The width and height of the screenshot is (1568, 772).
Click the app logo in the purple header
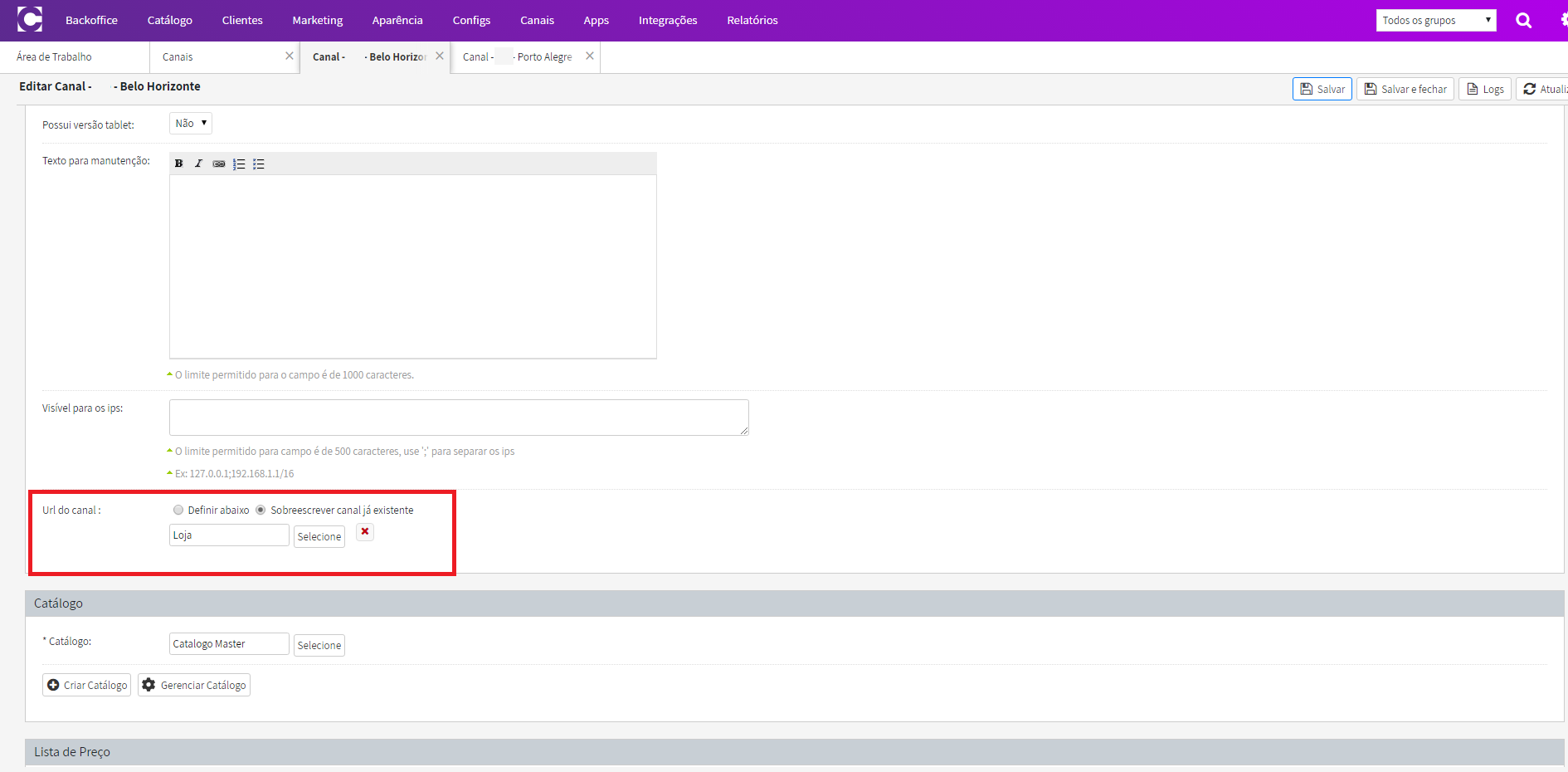coord(30,19)
